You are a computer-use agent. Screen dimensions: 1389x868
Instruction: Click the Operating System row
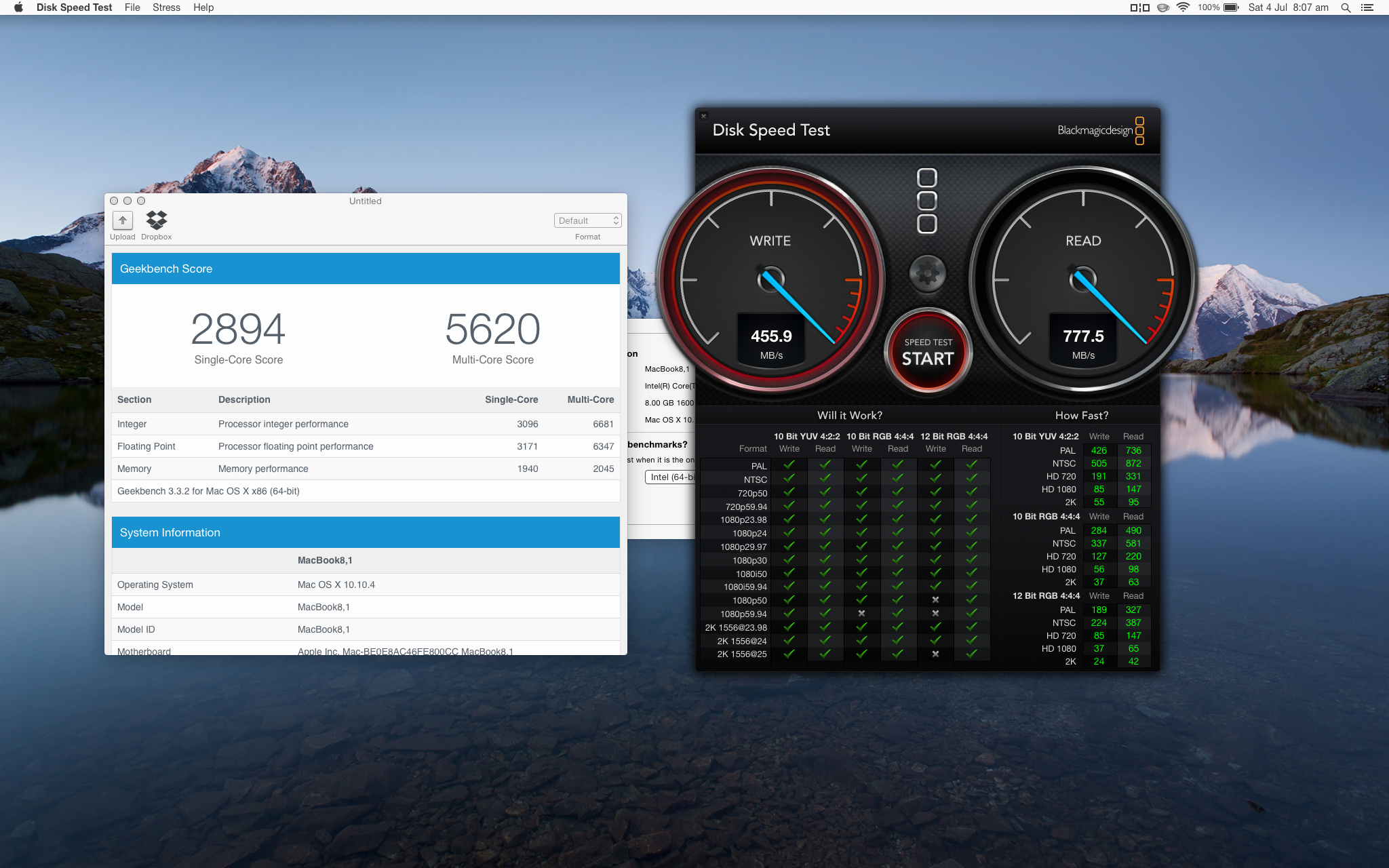[x=366, y=585]
